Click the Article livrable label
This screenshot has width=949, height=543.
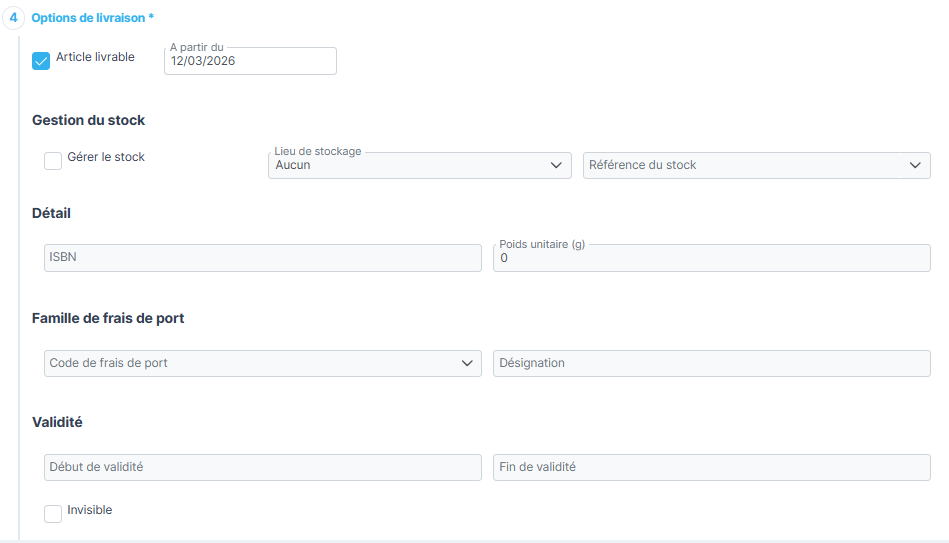pos(95,57)
